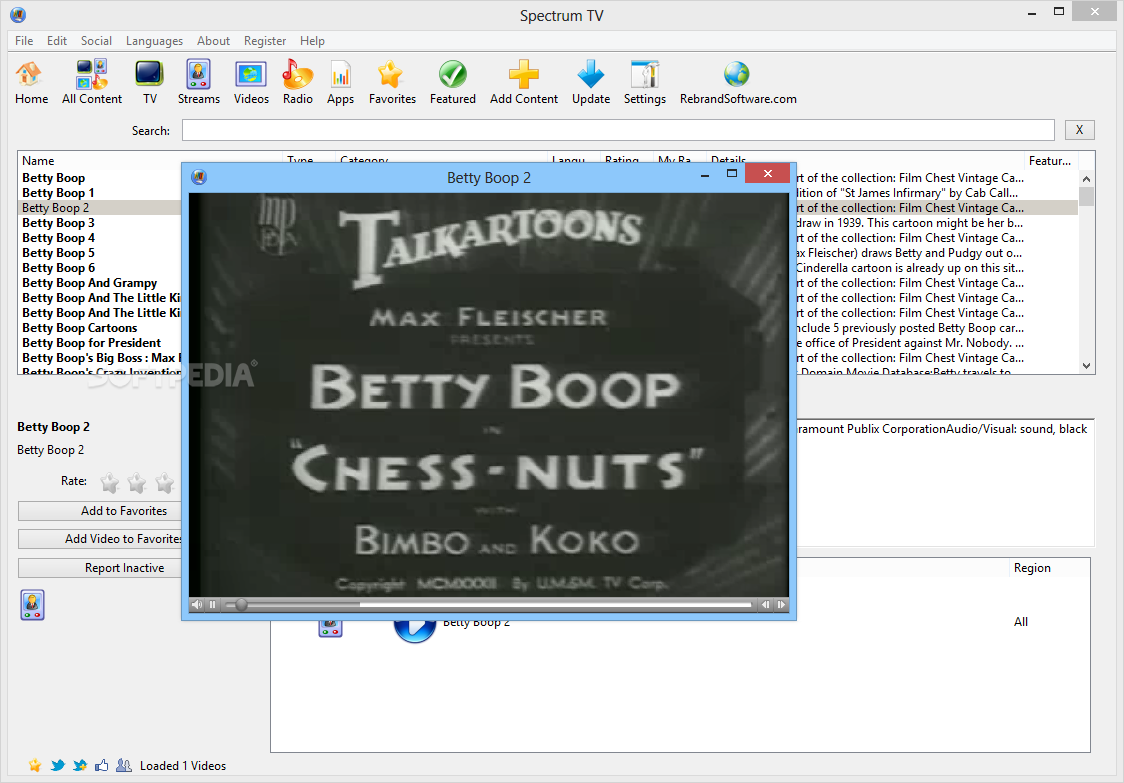Click the stream icon below Report Inactive

32,605
